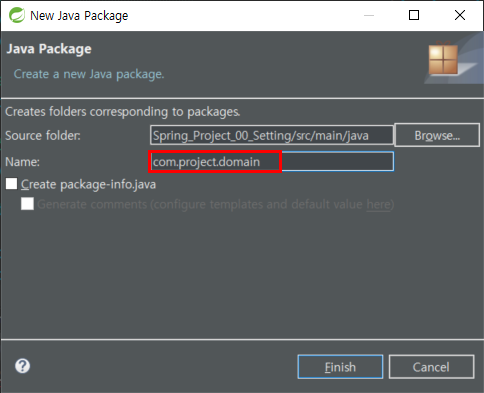The width and height of the screenshot is (484, 393).
Task: Enable Create package-info.java checkbox
Action: click(x=12, y=184)
